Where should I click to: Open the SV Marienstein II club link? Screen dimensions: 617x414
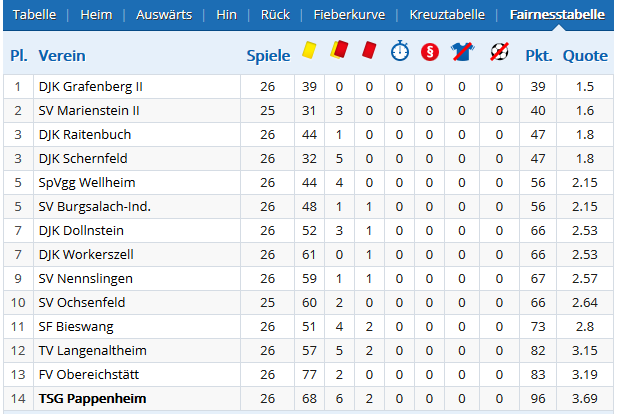[x=89, y=111]
